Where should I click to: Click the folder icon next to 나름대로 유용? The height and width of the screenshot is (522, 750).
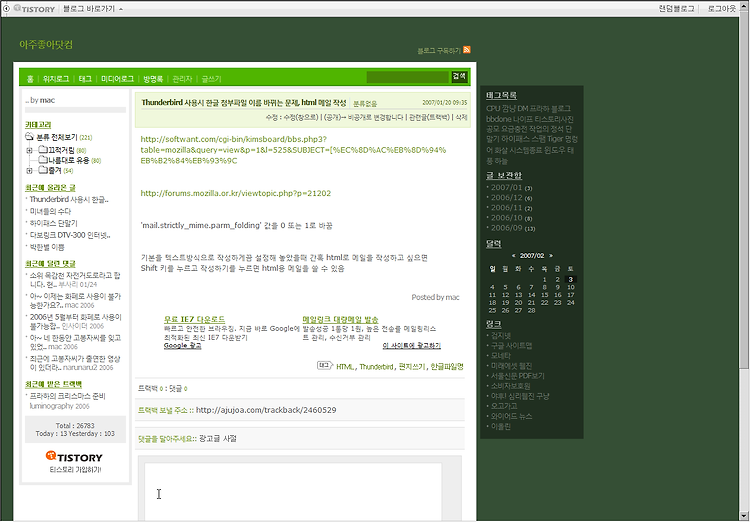click(x=43, y=160)
